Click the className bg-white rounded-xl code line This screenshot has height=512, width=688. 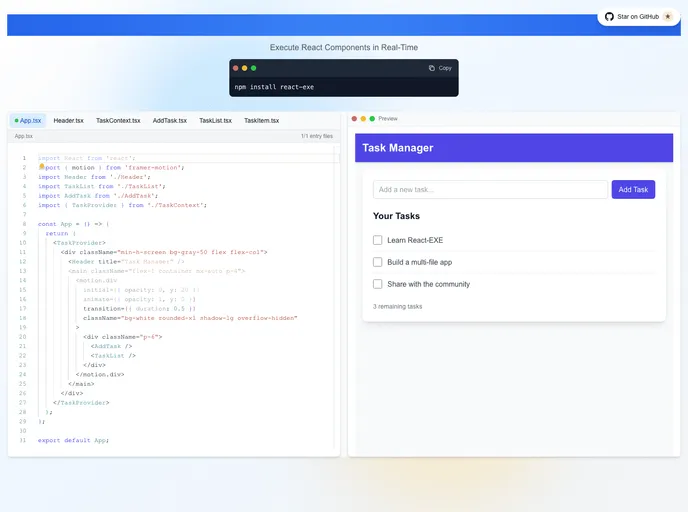(190, 318)
